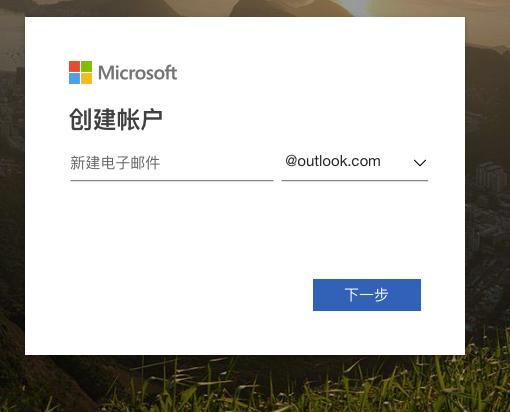
Task: Open the @outlook.com domain dropdown
Action: point(355,163)
